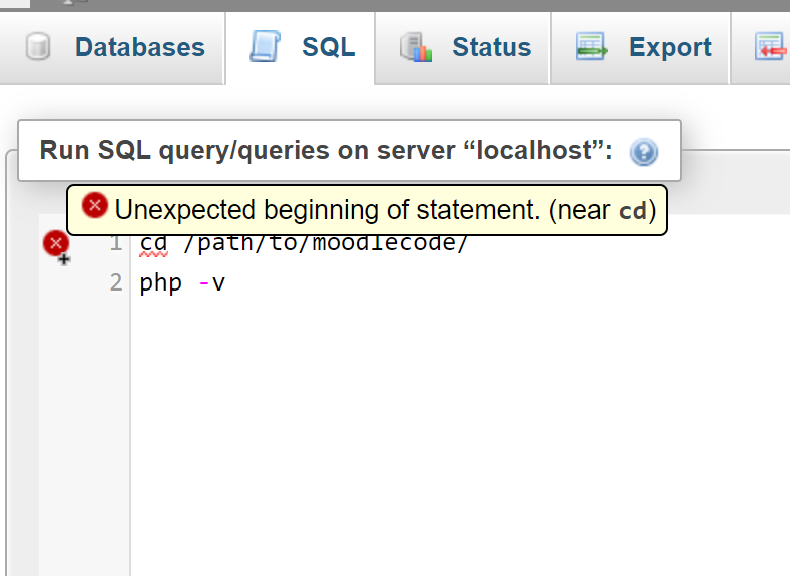Go to the Export tab
This screenshot has width=790, height=576.
(640, 48)
